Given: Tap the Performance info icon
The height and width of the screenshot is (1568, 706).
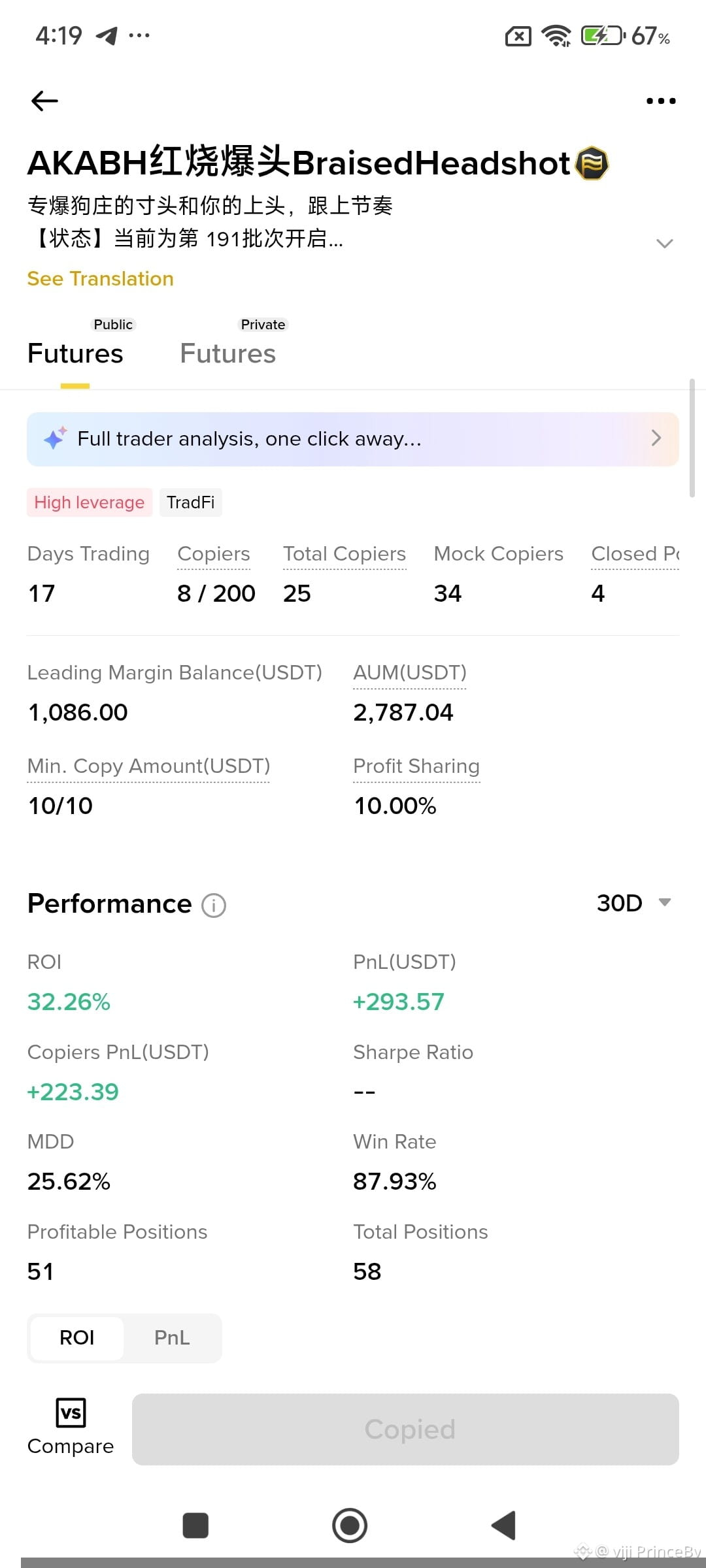Looking at the screenshot, I should pos(214,906).
